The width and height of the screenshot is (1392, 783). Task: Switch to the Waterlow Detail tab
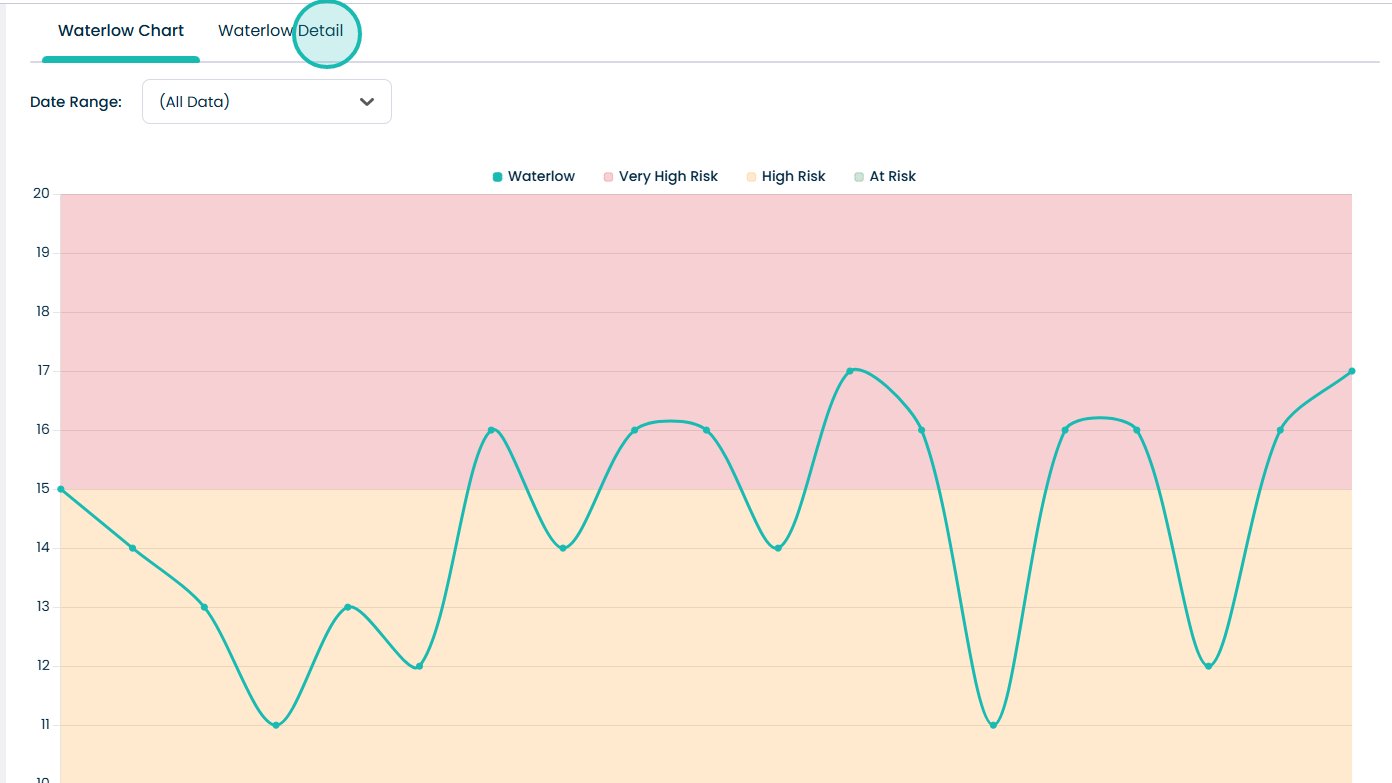click(281, 31)
